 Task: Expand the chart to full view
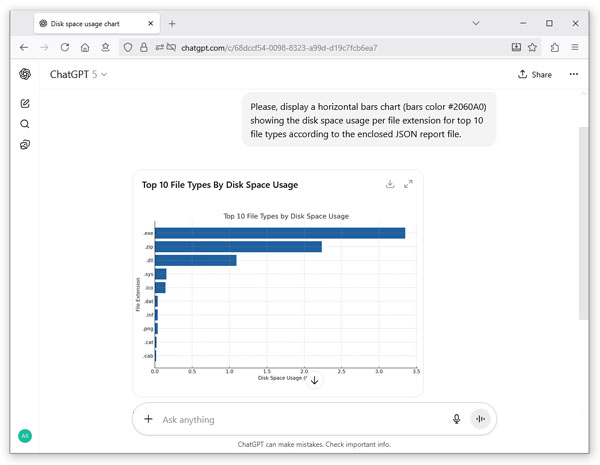(408, 184)
